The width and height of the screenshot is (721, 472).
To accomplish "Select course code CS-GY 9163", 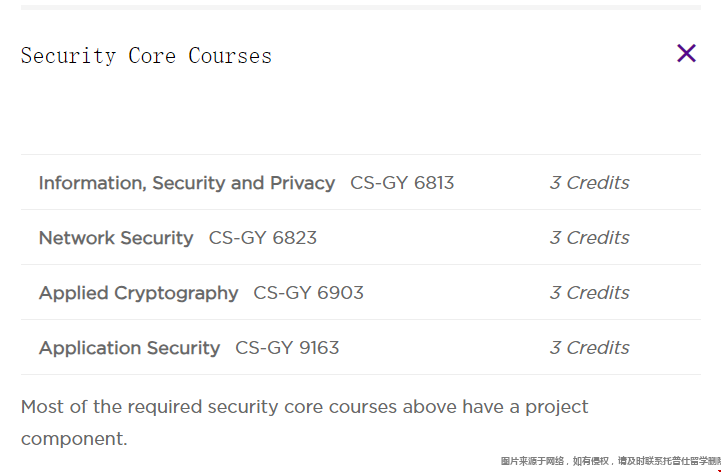I will [x=287, y=348].
